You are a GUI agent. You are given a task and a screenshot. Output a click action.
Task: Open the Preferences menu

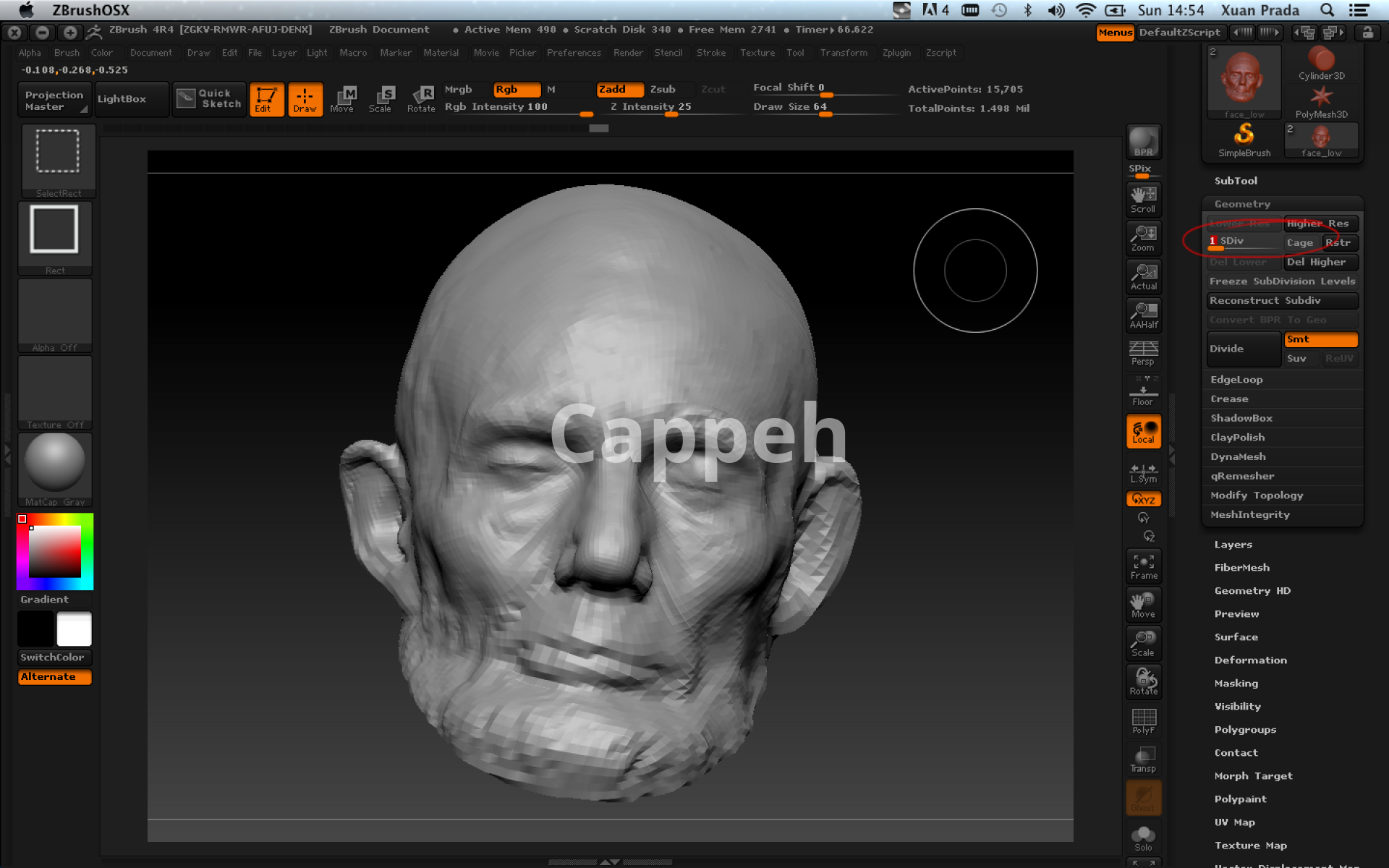[x=574, y=53]
